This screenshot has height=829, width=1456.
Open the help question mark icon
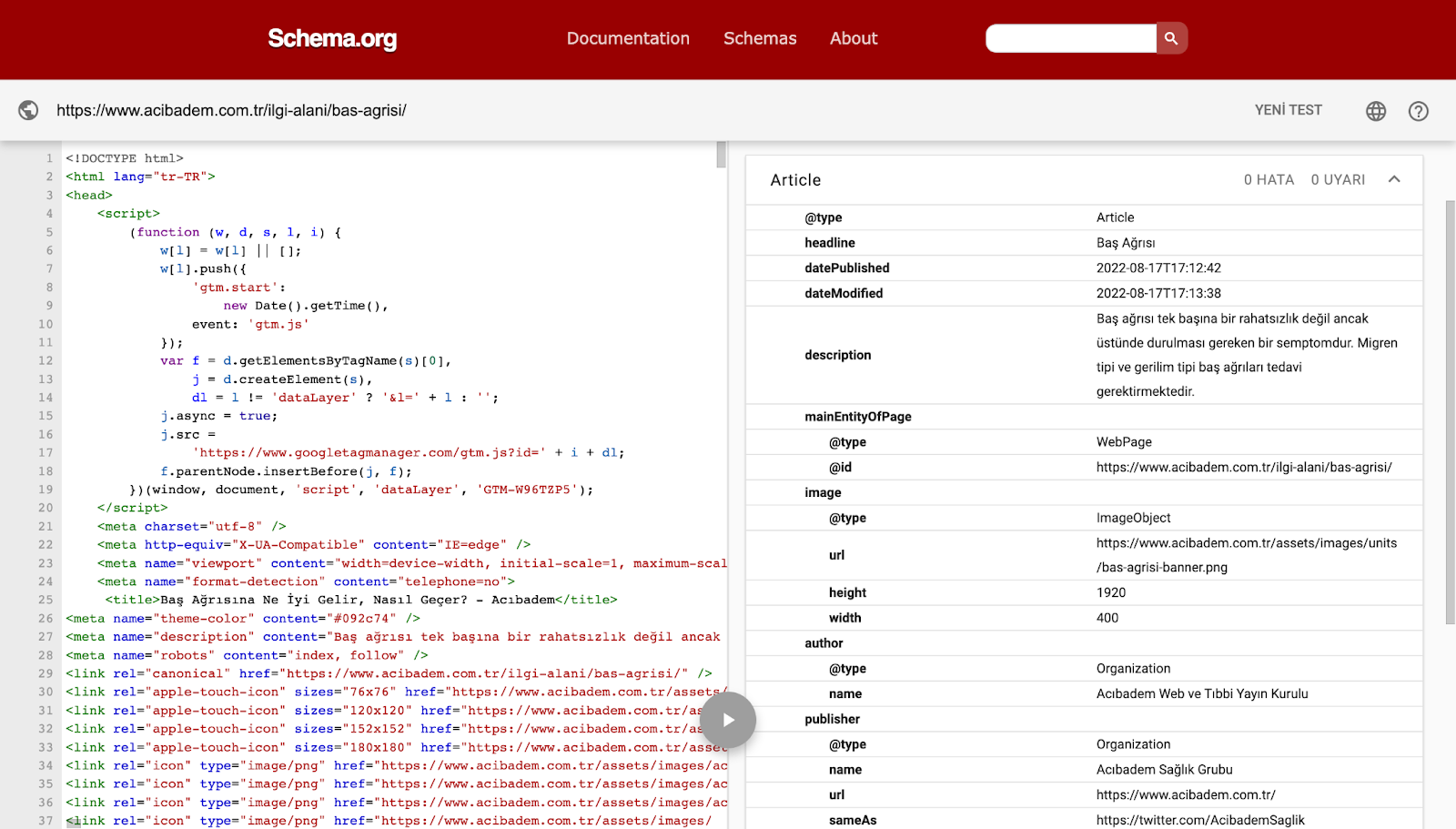(1418, 111)
